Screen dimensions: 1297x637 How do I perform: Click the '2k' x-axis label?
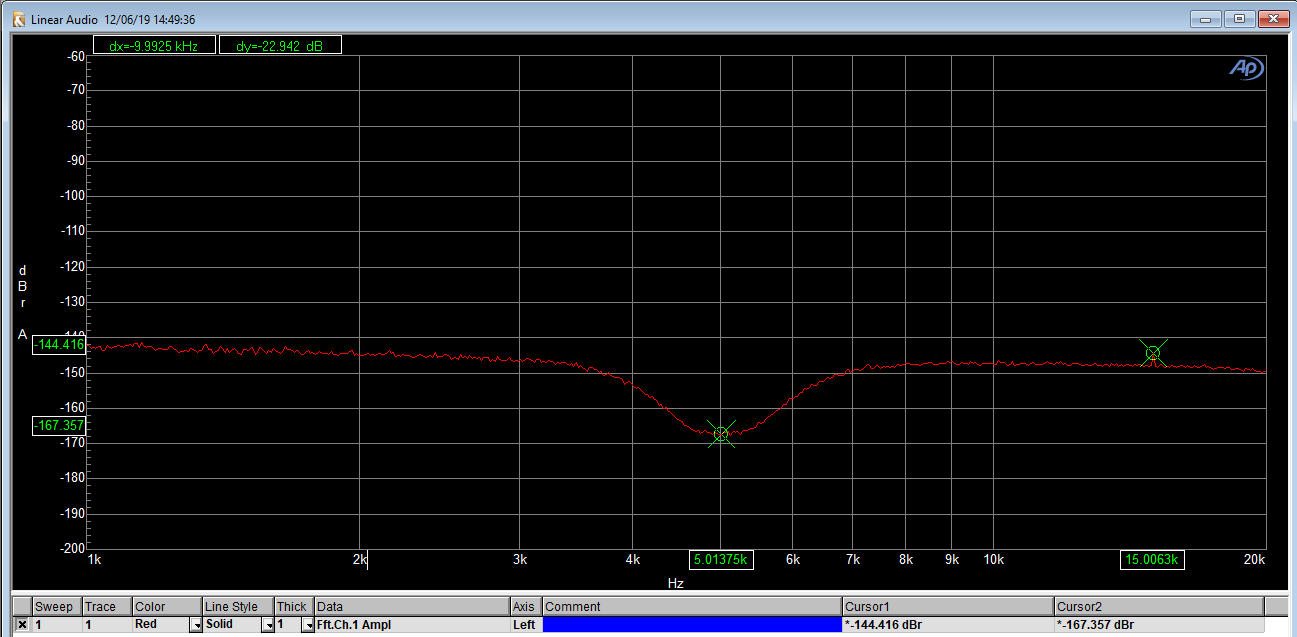360,560
